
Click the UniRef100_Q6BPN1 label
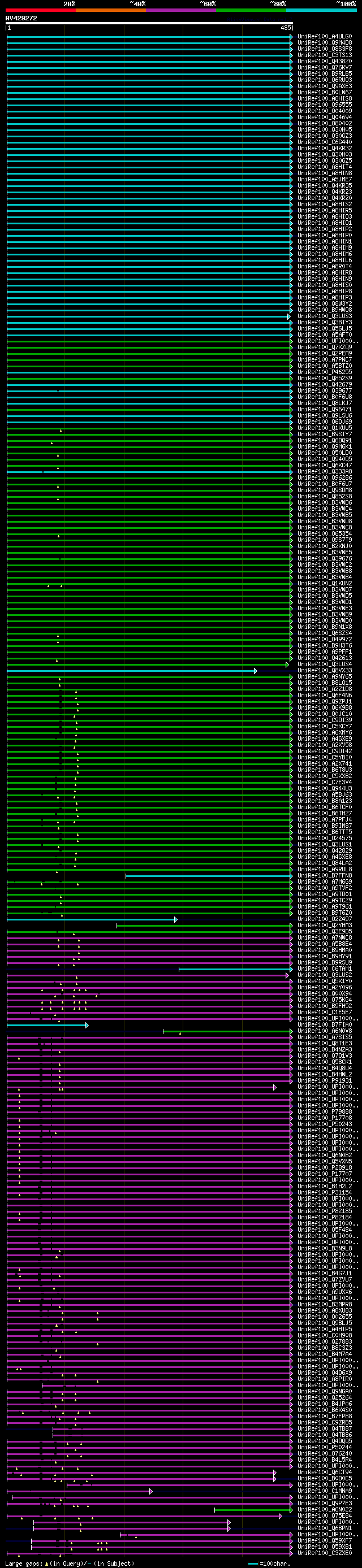(x=325, y=1528)
